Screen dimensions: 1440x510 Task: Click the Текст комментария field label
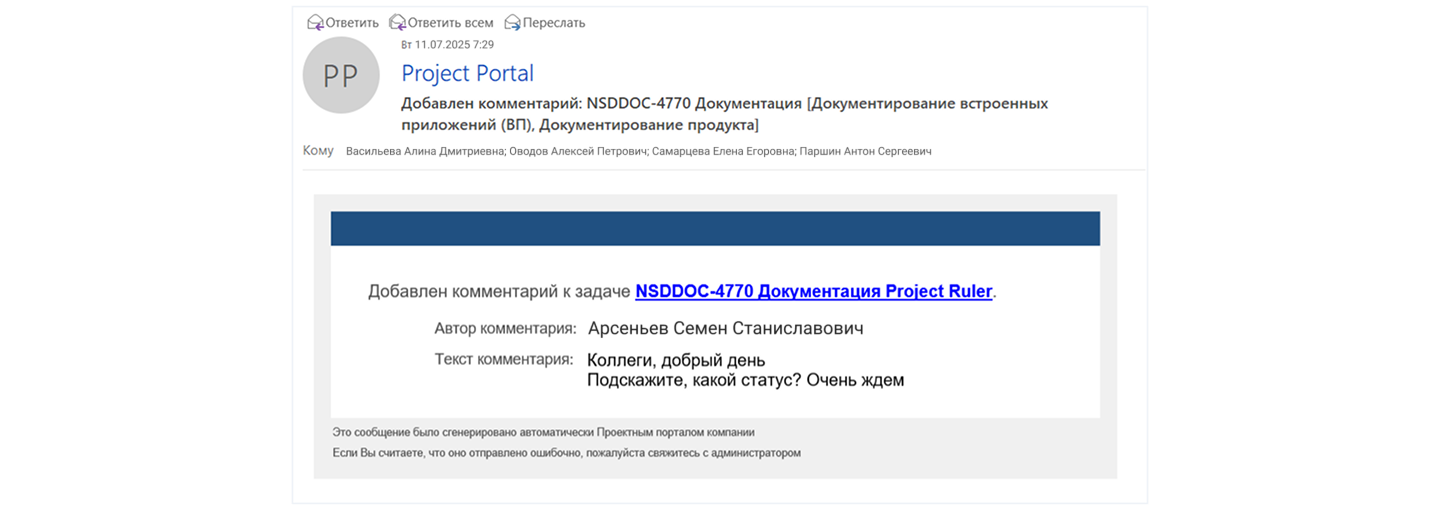tap(504, 360)
